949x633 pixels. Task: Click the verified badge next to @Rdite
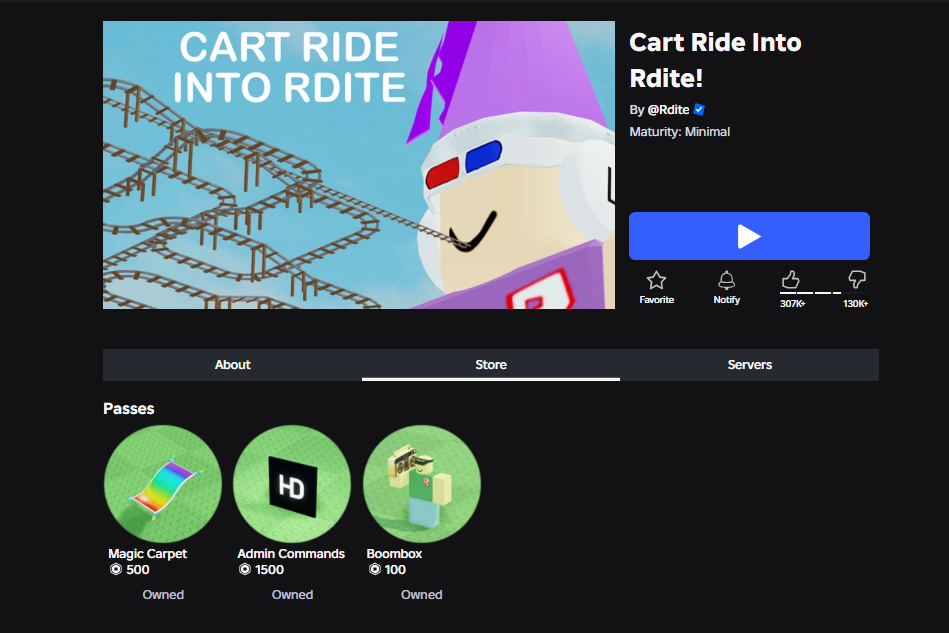click(x=699, y=110)
